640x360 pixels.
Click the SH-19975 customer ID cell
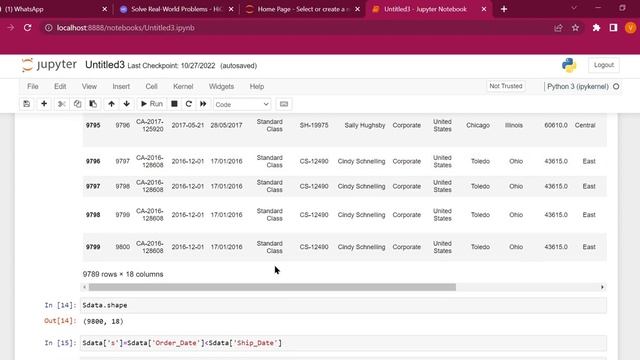coord(314,125)
